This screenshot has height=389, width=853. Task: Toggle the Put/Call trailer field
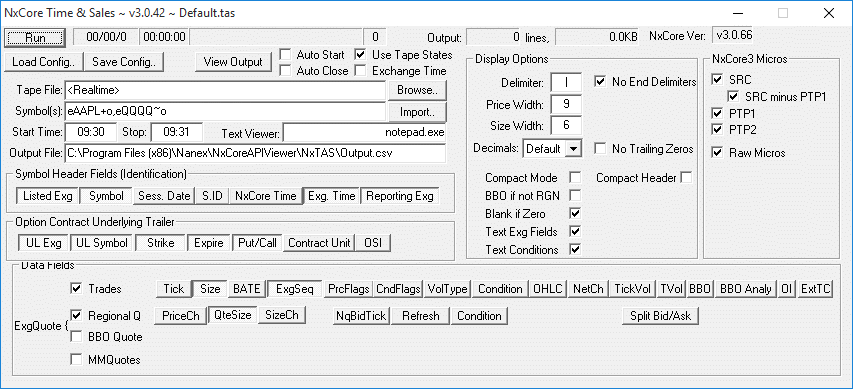click(x=257, y=243)
